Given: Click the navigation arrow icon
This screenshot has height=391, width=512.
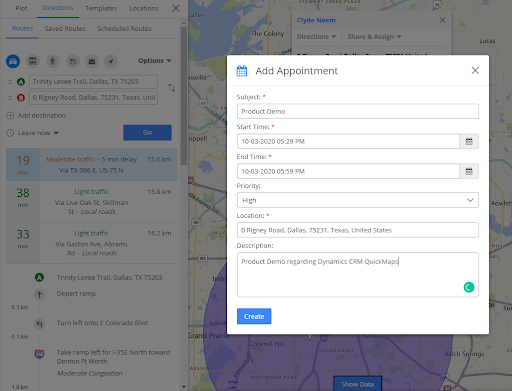Looking at the screenshot, I should 111,61.
